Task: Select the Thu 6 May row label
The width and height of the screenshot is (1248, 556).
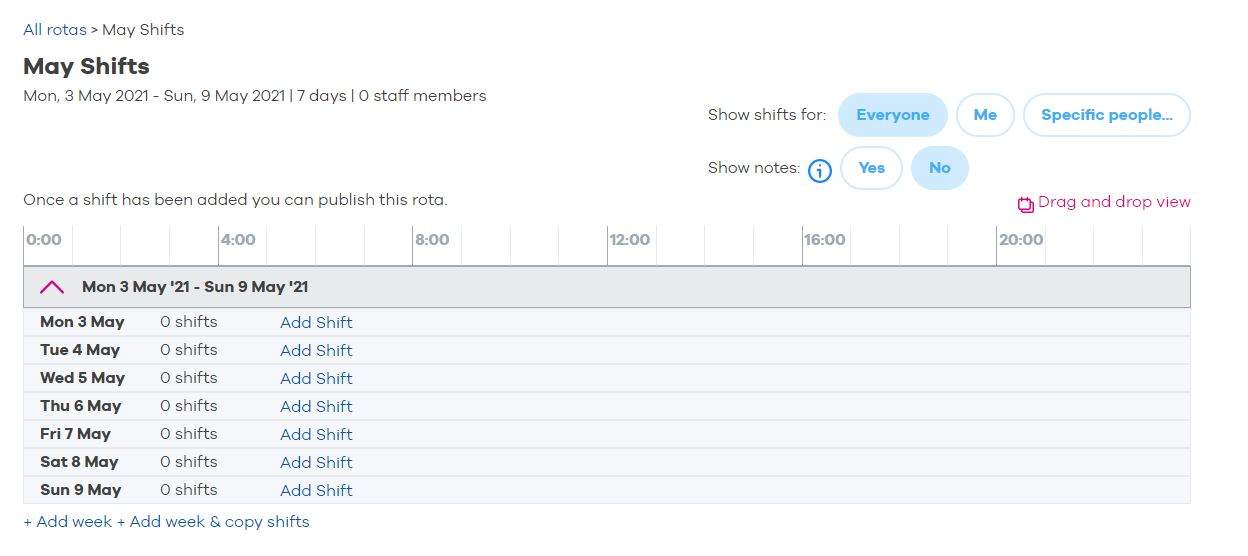Action: pos(80,406)
